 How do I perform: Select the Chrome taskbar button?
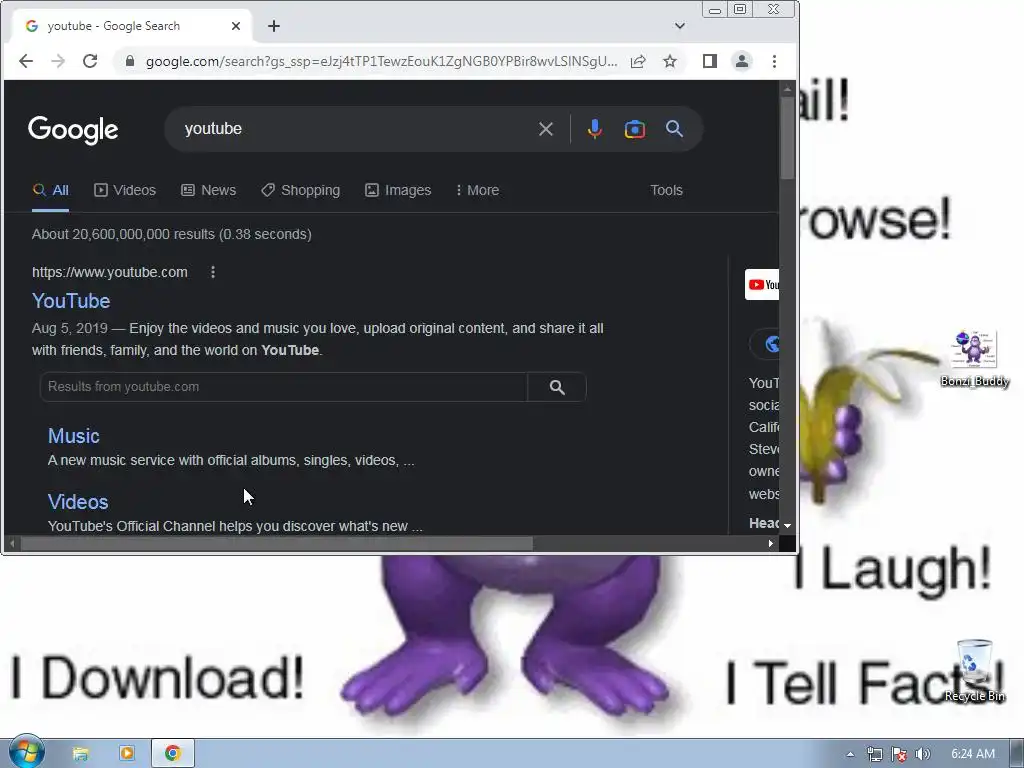tap(173, 754)
